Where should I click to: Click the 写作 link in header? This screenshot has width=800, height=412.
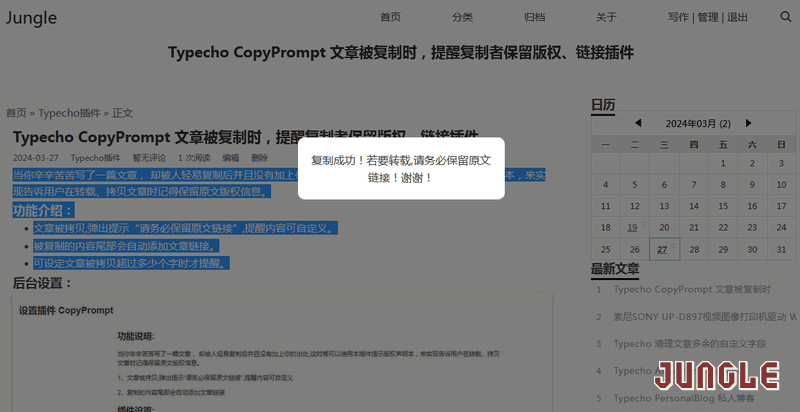click(678, 17)
